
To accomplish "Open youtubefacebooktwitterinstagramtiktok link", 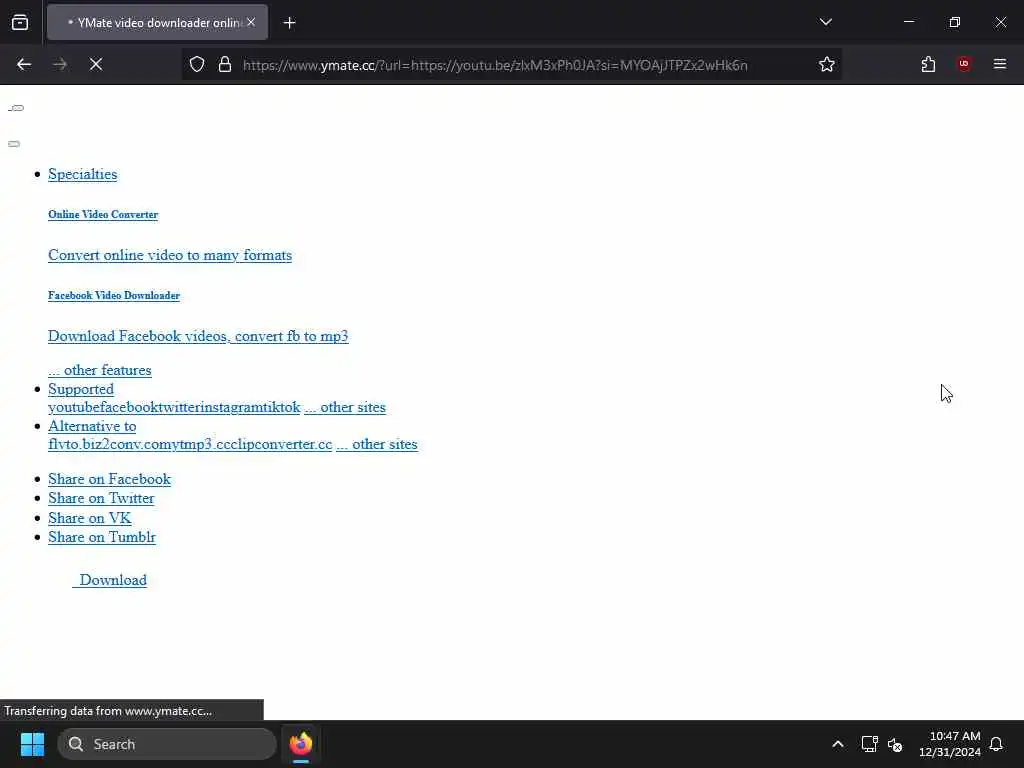I will 174,408.
